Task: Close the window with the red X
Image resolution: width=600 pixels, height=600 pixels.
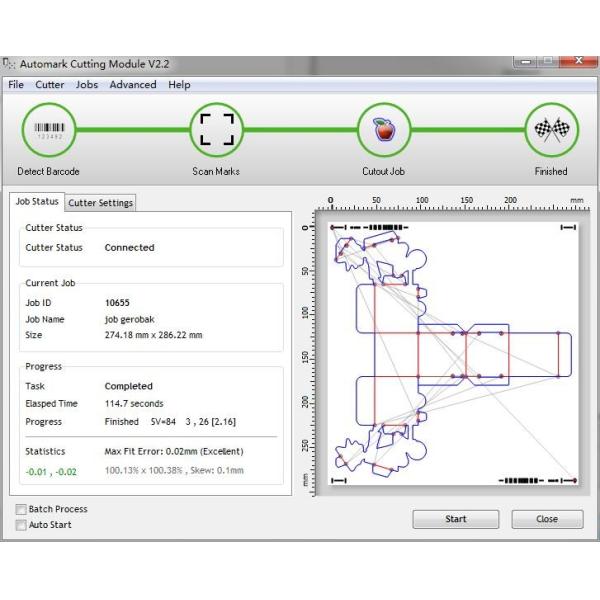Action: (576, 63)
